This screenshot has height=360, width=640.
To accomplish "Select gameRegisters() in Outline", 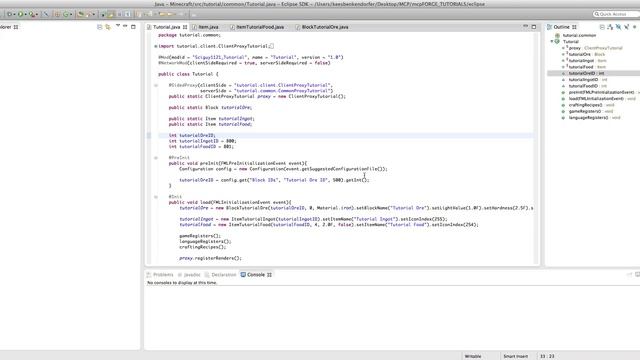I will [x=587, y=111].
